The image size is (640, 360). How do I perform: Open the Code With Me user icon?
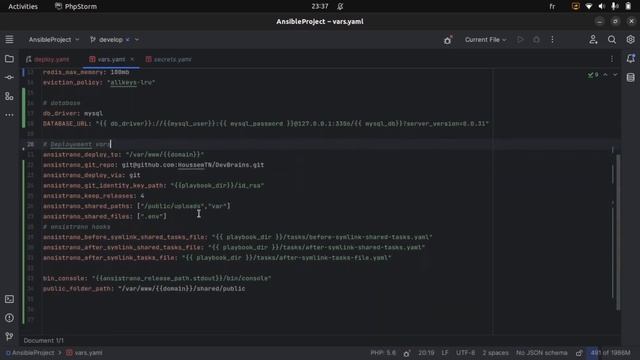click(x=593, y=40)
